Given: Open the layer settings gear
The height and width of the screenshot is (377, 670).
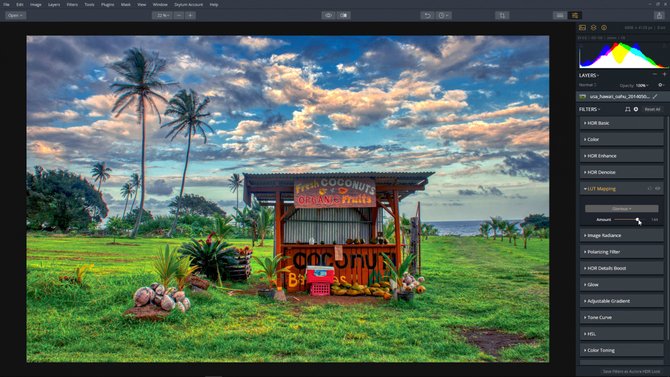Looking at the screenshot, I should tap(661, 85).
